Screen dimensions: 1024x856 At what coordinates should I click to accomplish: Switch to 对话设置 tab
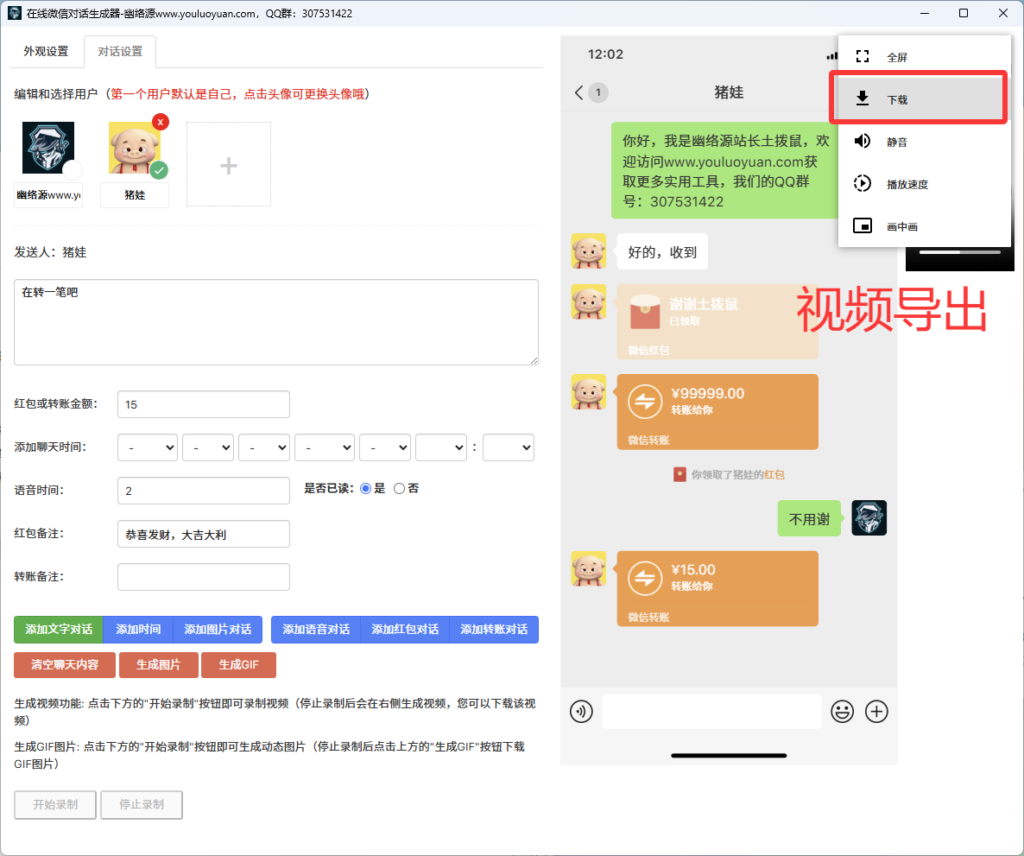tap(120, 51)
